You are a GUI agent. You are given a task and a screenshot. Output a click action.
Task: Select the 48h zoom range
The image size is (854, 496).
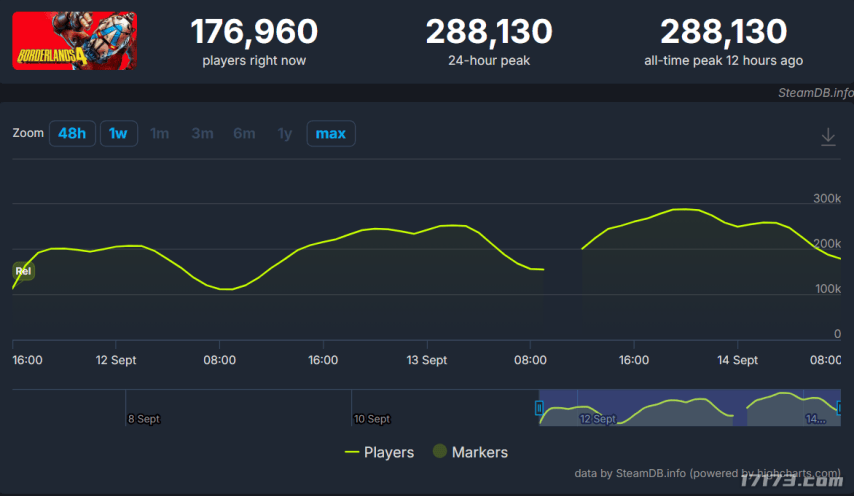(x=72, y=133)
